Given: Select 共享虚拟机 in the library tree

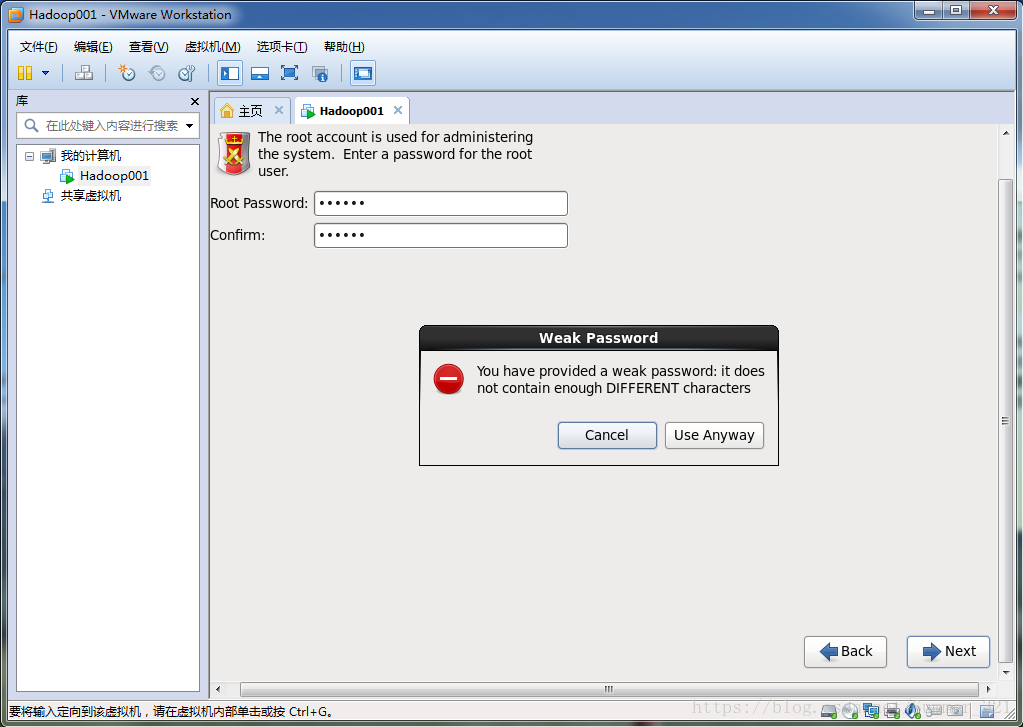Looking at the screenshot, I should pos(91,196).
